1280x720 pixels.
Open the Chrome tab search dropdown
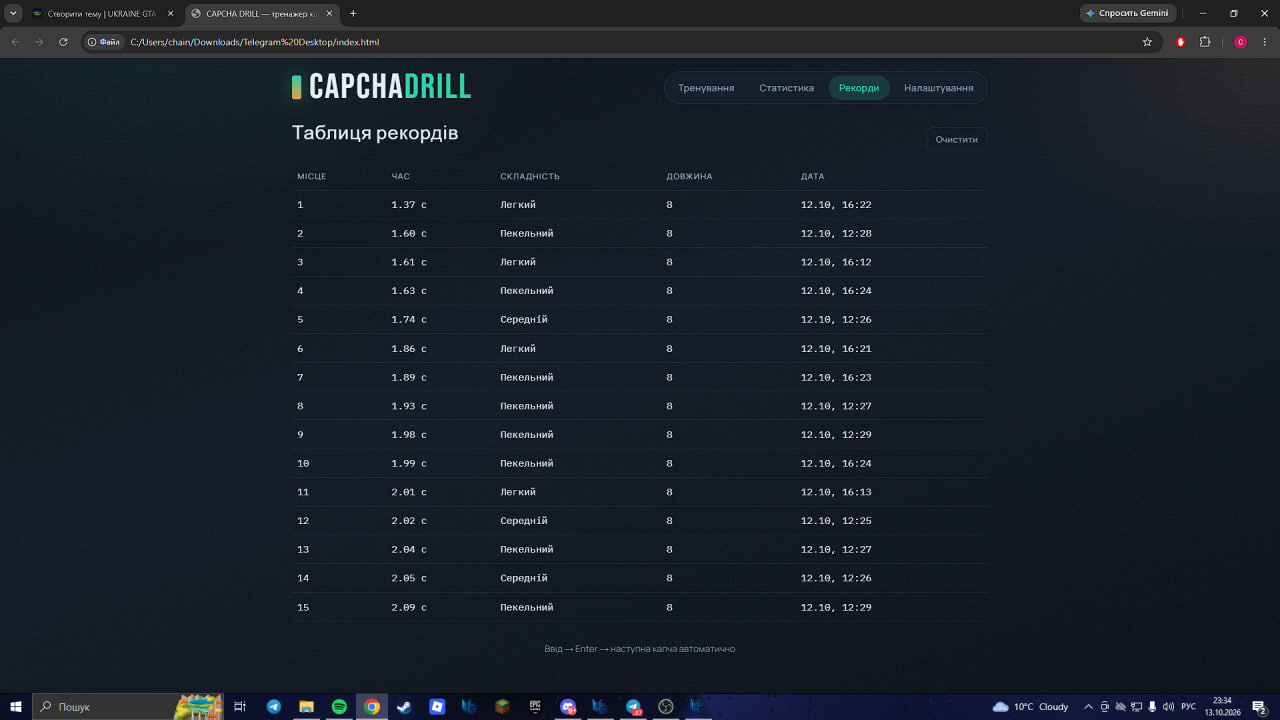[x=14, y=13]
